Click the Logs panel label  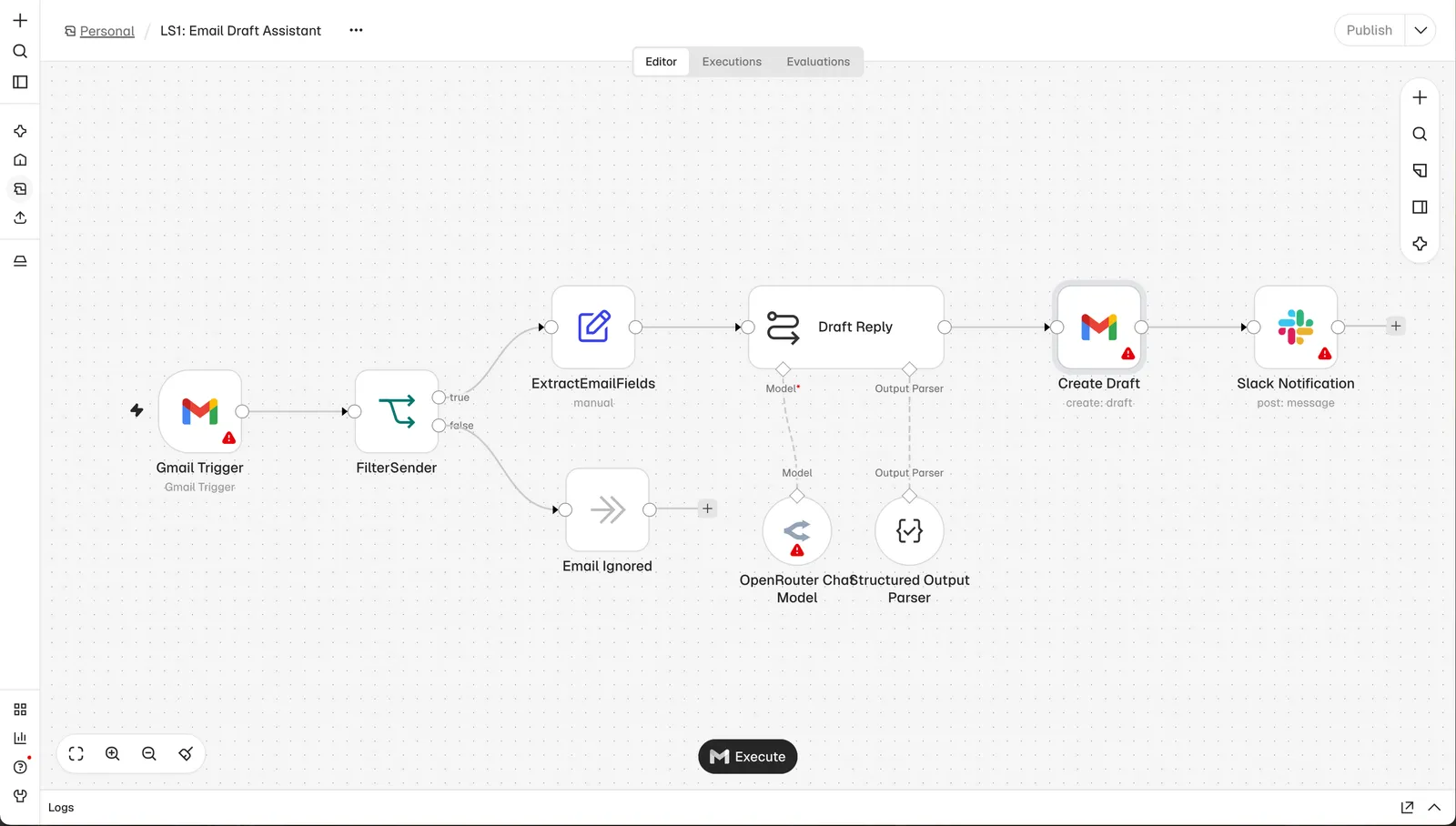(61, 808)
